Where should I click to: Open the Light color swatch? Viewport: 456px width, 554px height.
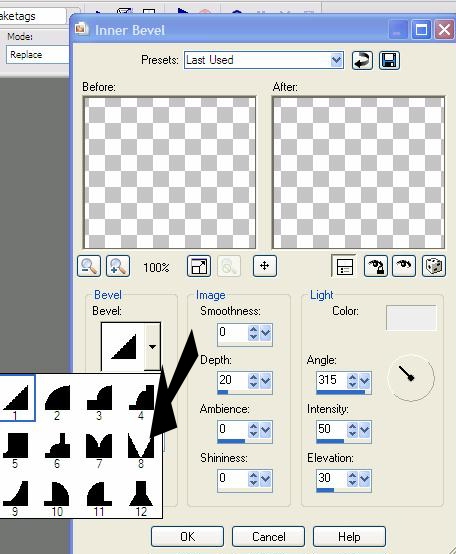[x=411, y=318]
